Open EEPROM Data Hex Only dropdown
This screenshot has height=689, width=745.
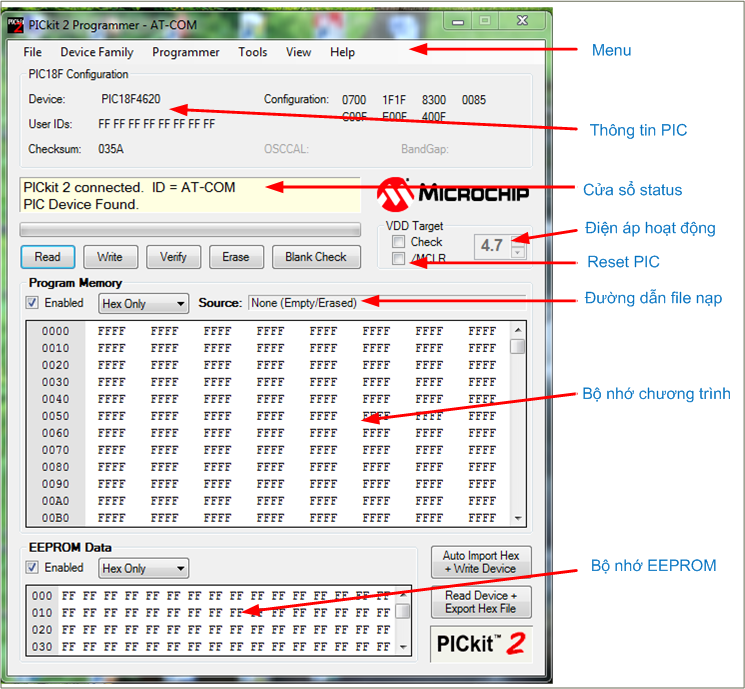tap(143, 569)
